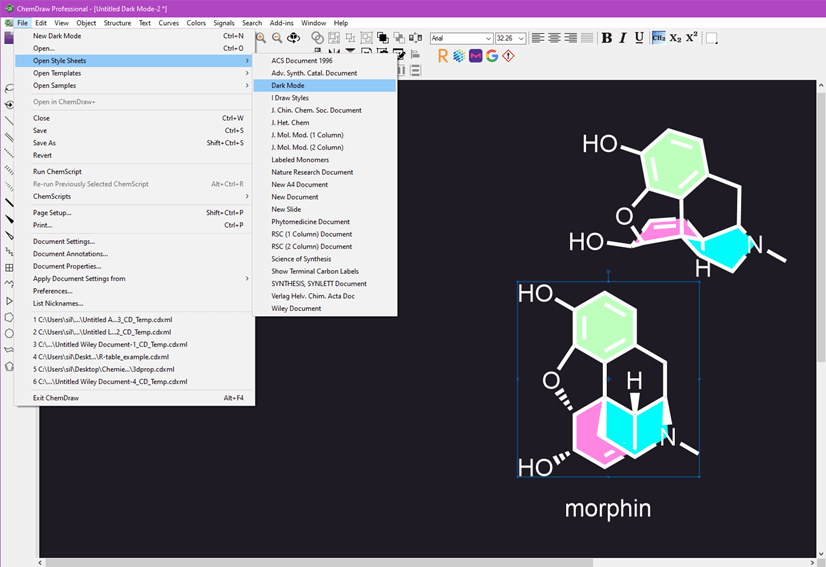Open the Reaxys orange R icon

tap(442, 56)
